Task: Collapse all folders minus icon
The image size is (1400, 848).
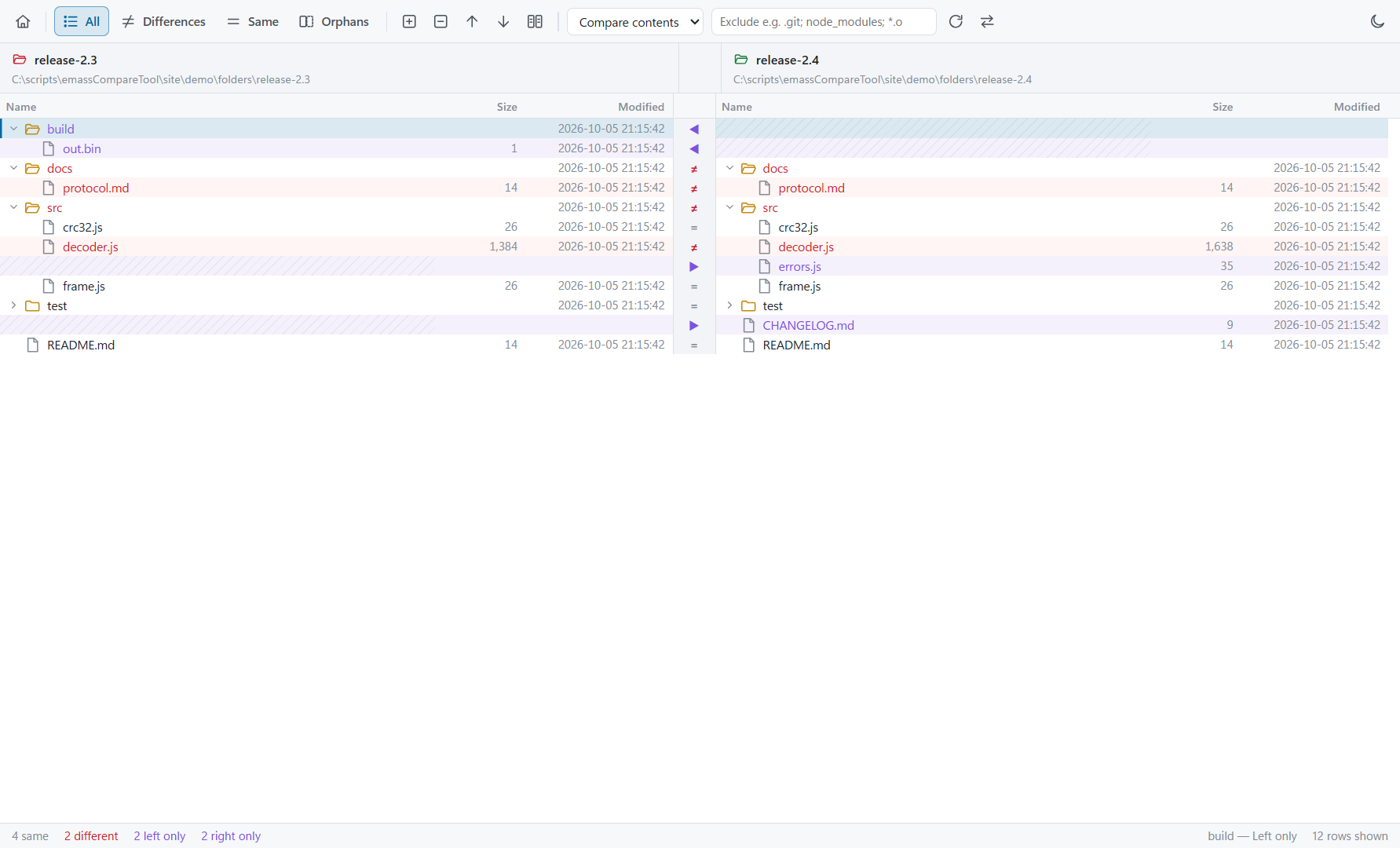Action: coord(440,21)
